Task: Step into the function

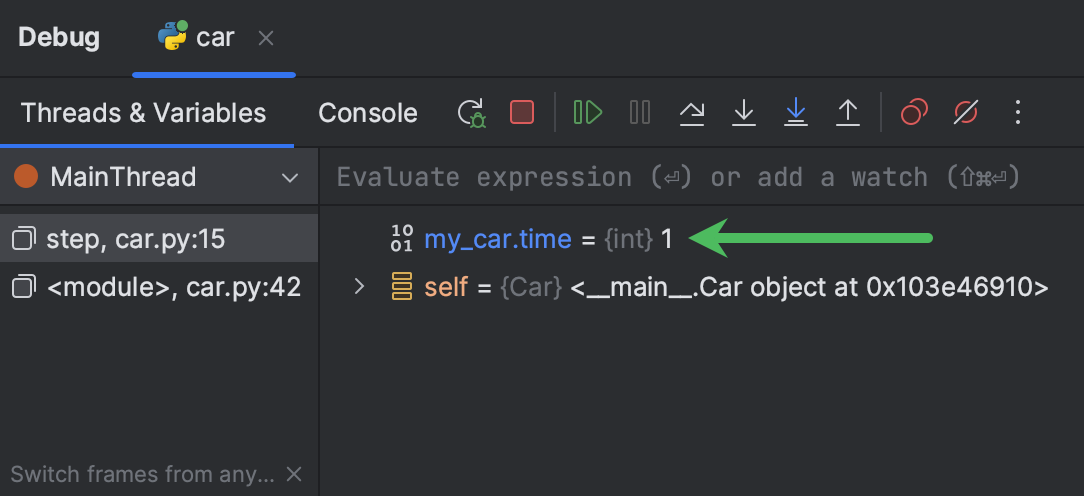Action: pos(744,112)
